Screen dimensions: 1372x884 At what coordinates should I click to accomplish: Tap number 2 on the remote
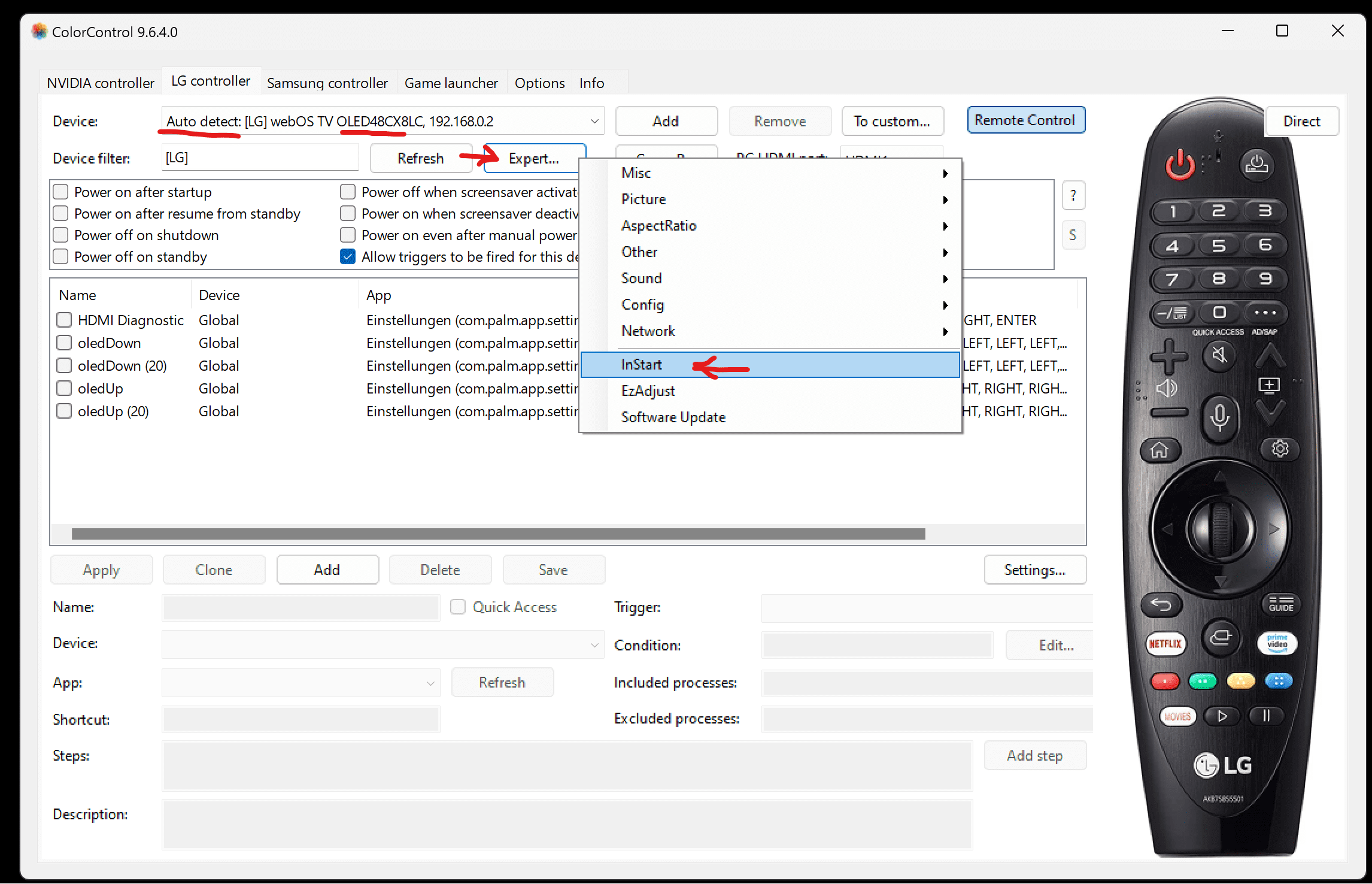pos(1219,211)
